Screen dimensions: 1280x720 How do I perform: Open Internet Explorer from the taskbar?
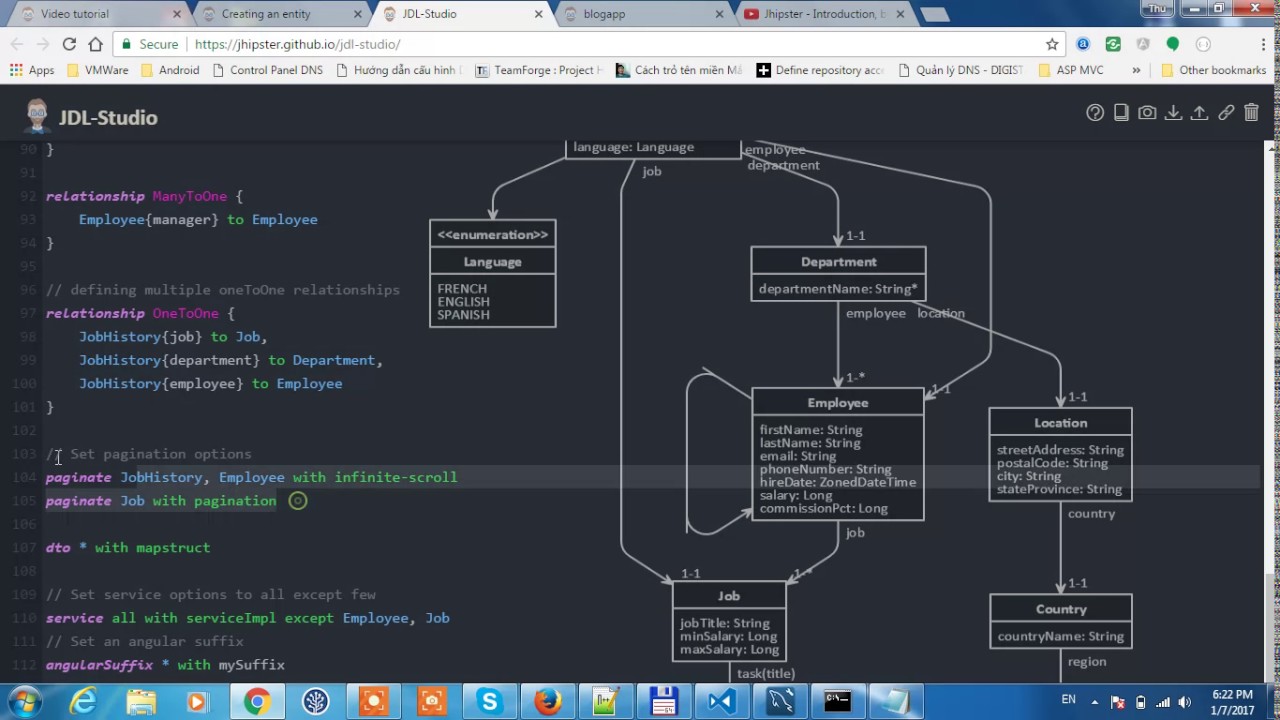click(x=83, y=702)
